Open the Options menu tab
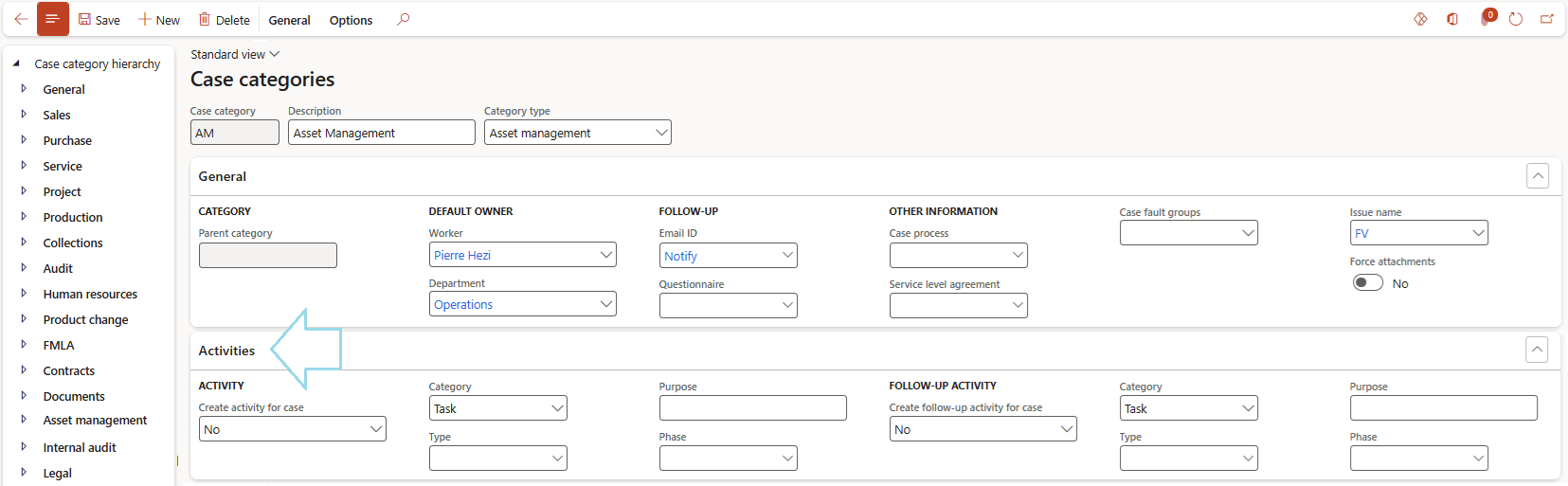Viewport: 1568px width, 486px height. pos(351,20)
